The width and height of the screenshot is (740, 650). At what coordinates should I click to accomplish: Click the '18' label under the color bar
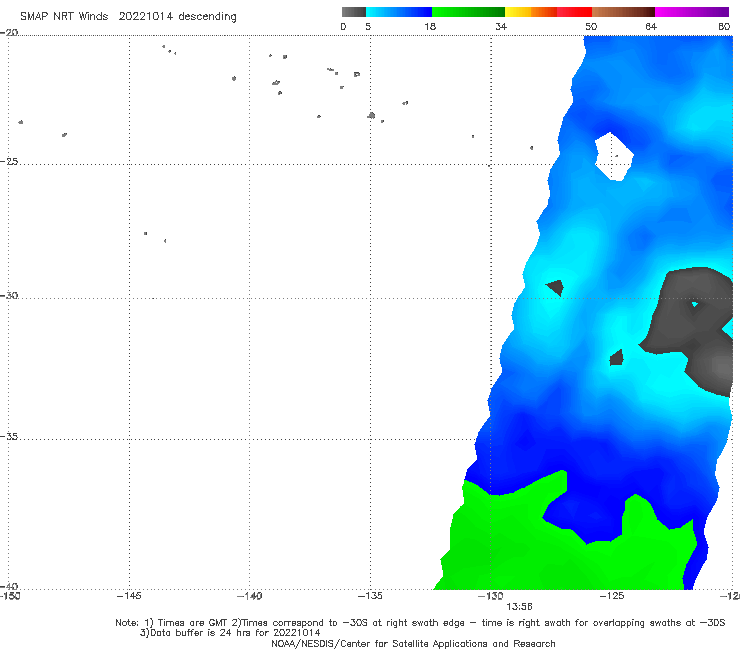[x=430, y=26]
